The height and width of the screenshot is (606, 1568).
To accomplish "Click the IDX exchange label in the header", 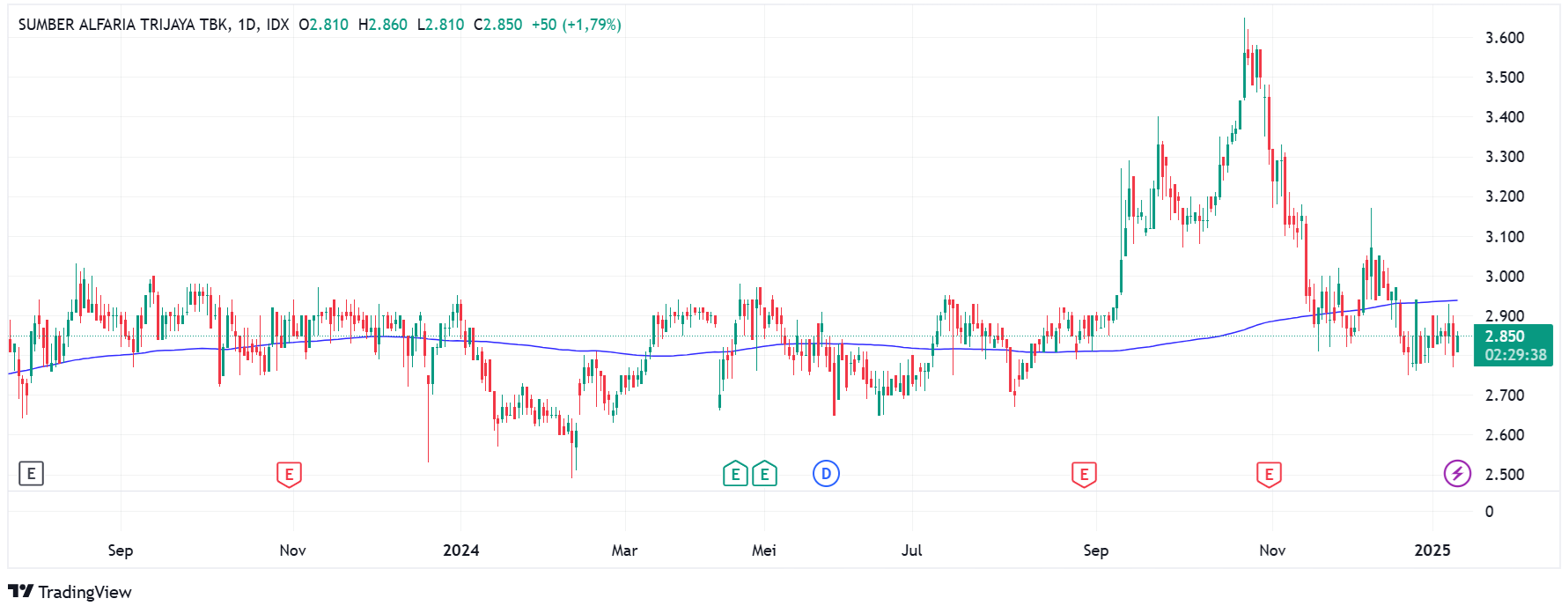I will 277,25.
